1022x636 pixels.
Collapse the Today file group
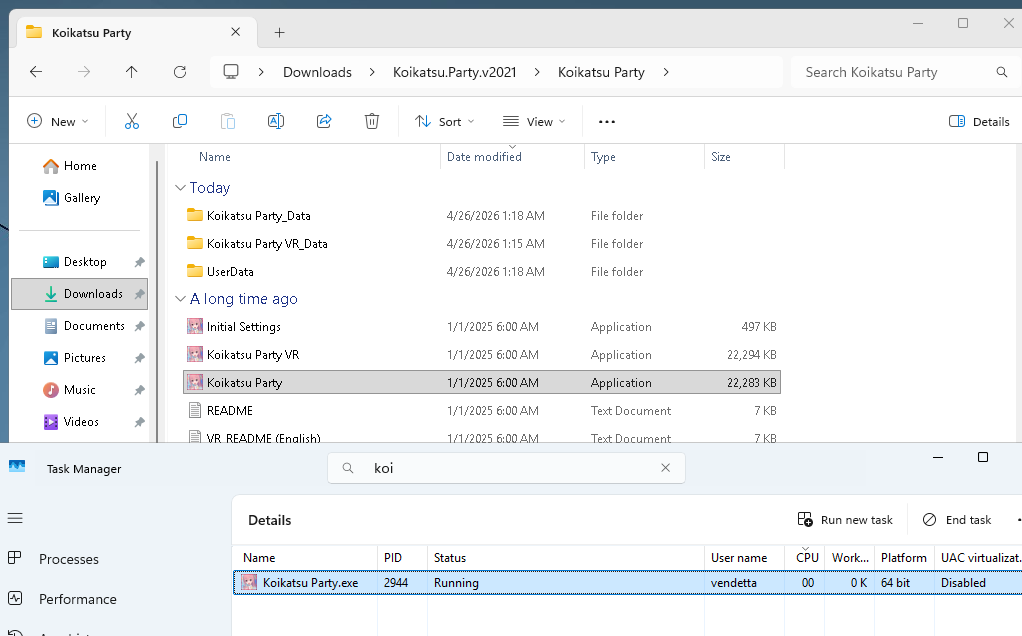tap(180, 188)
